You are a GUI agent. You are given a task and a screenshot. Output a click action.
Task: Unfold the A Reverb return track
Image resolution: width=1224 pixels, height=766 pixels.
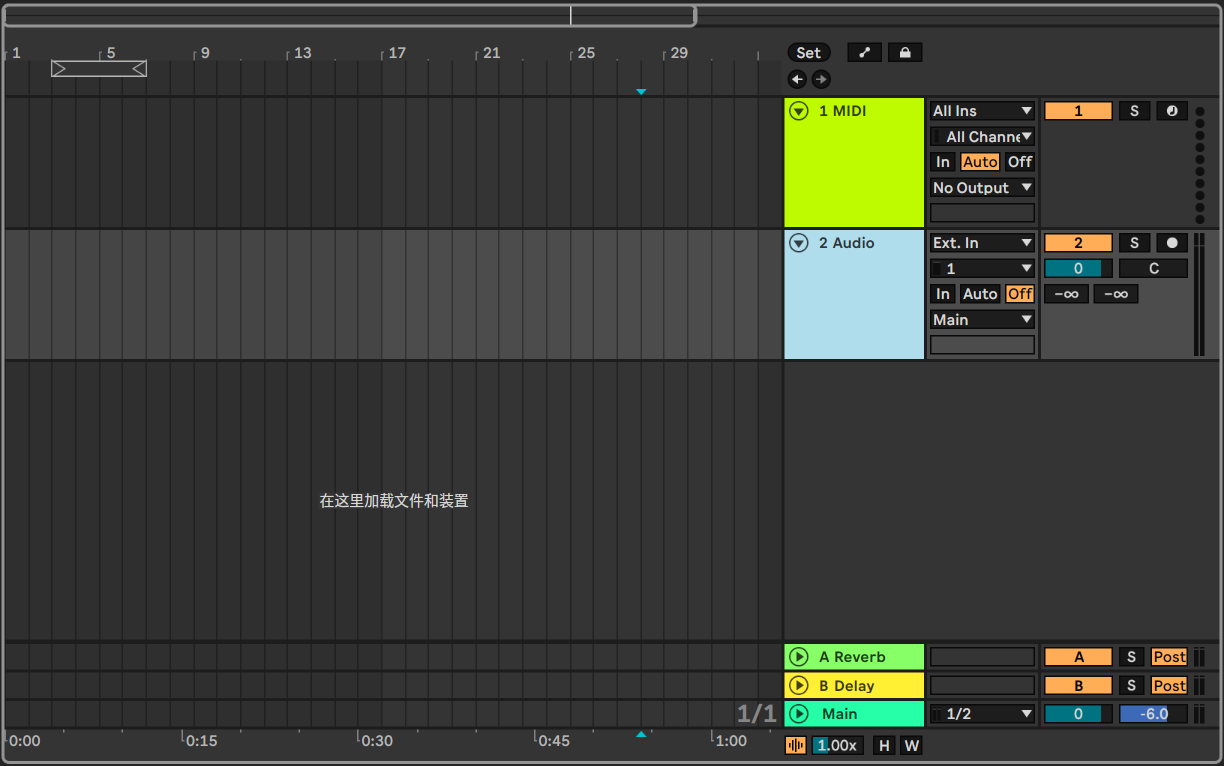[798, 657]
